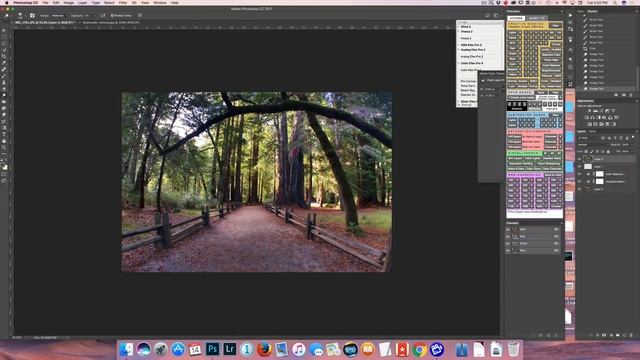Click the Photo Filter button in panel

[551, 60]
